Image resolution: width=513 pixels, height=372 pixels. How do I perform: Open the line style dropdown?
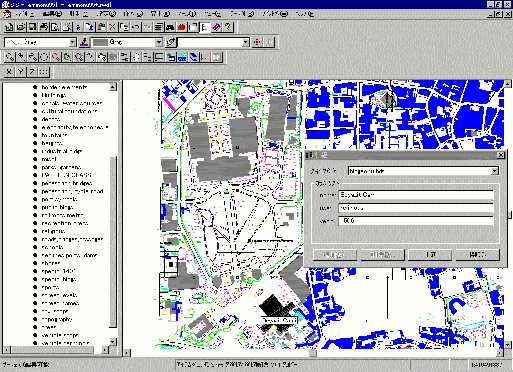point(73,42)
